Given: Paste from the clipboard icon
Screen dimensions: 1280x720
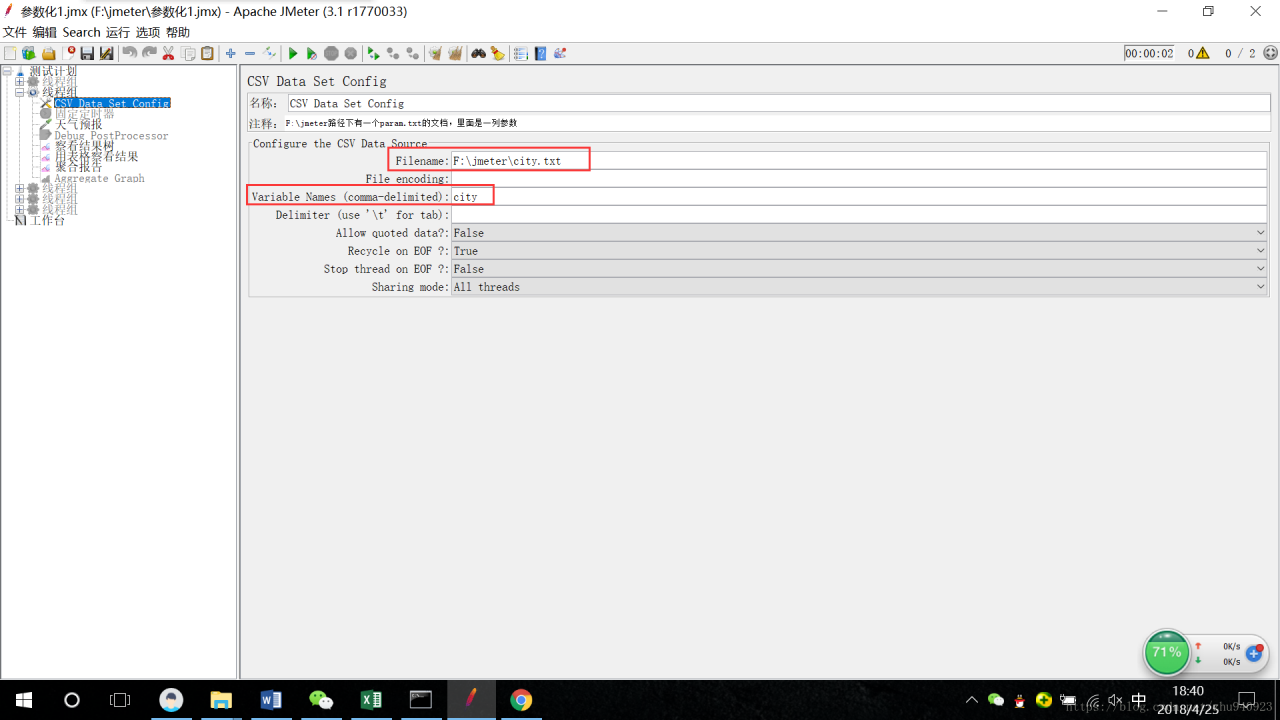Looking at the screenshot, I should point(207,54).
